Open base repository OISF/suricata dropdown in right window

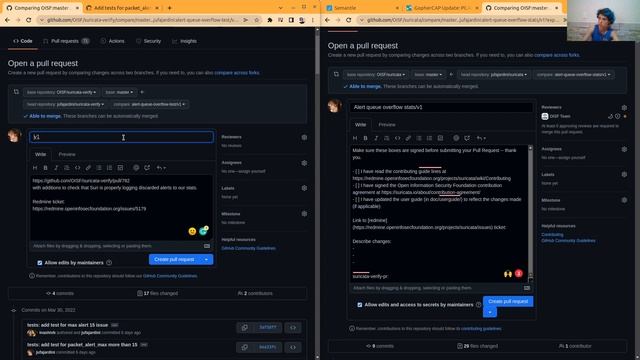point(376,75)
